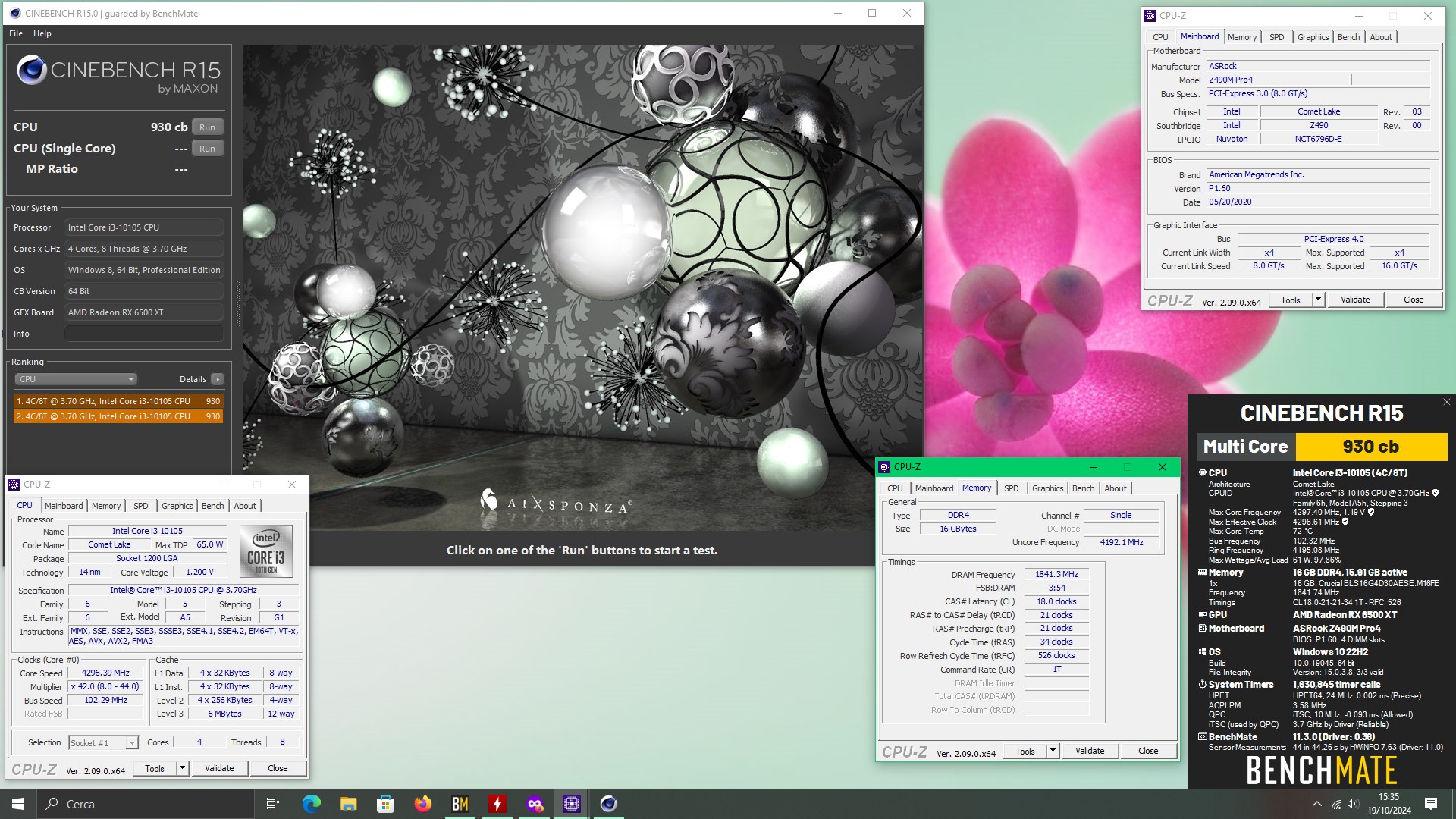Click Tools button in CPU tab window
This screenshot has width=1456, height=819.
[x=155, y=768]
